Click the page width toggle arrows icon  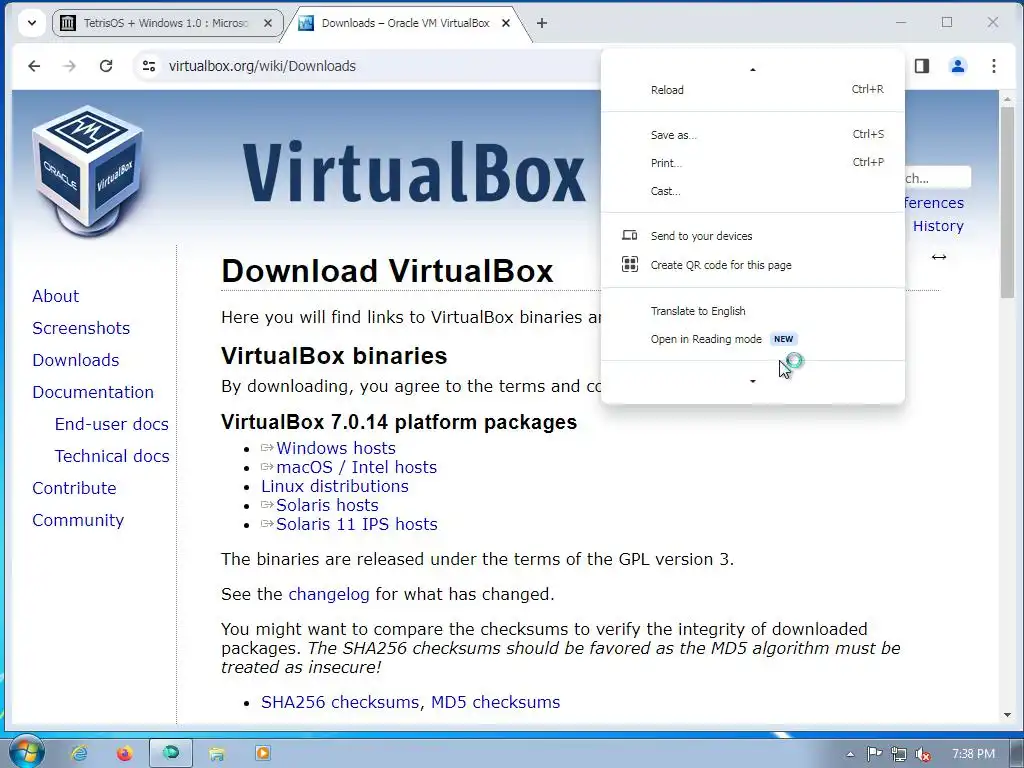pos(938,257)
